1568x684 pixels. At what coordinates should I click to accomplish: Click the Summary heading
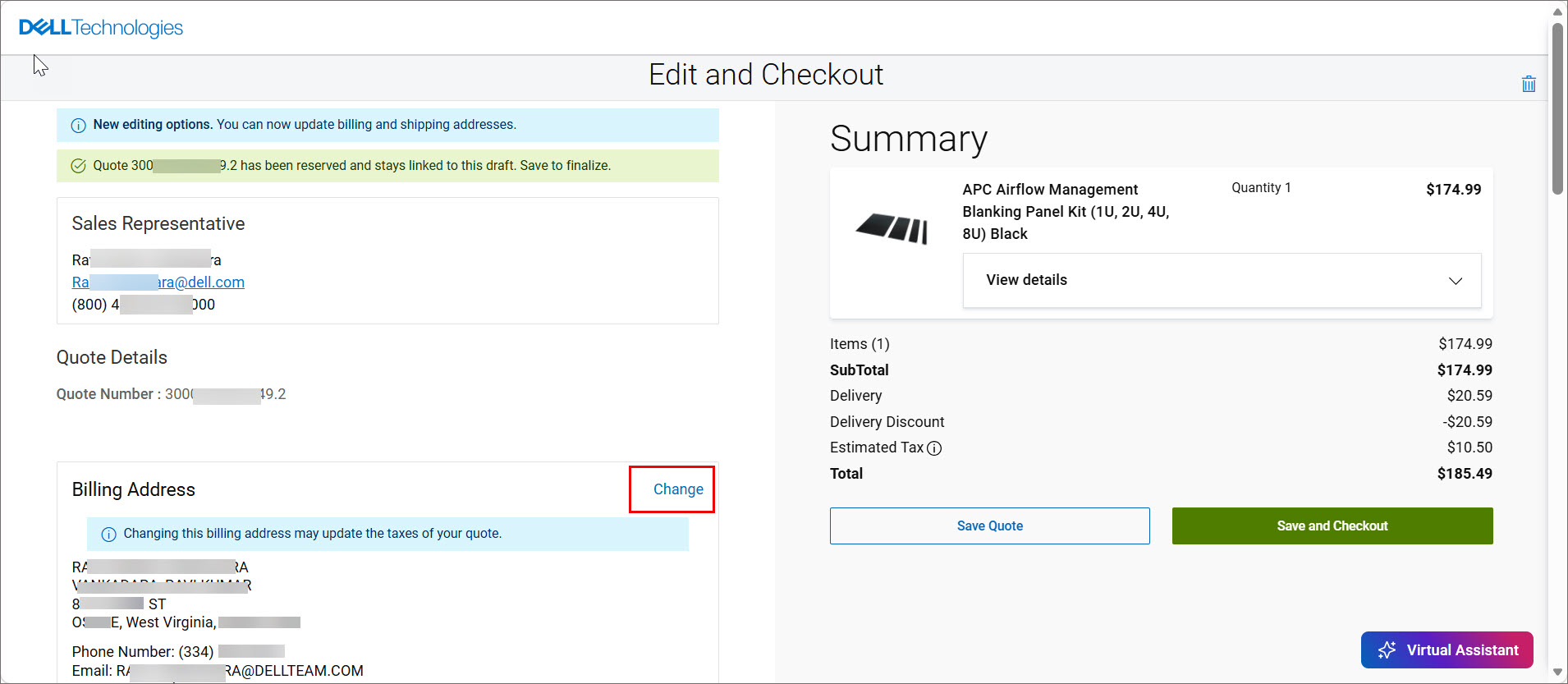[909, 139]
